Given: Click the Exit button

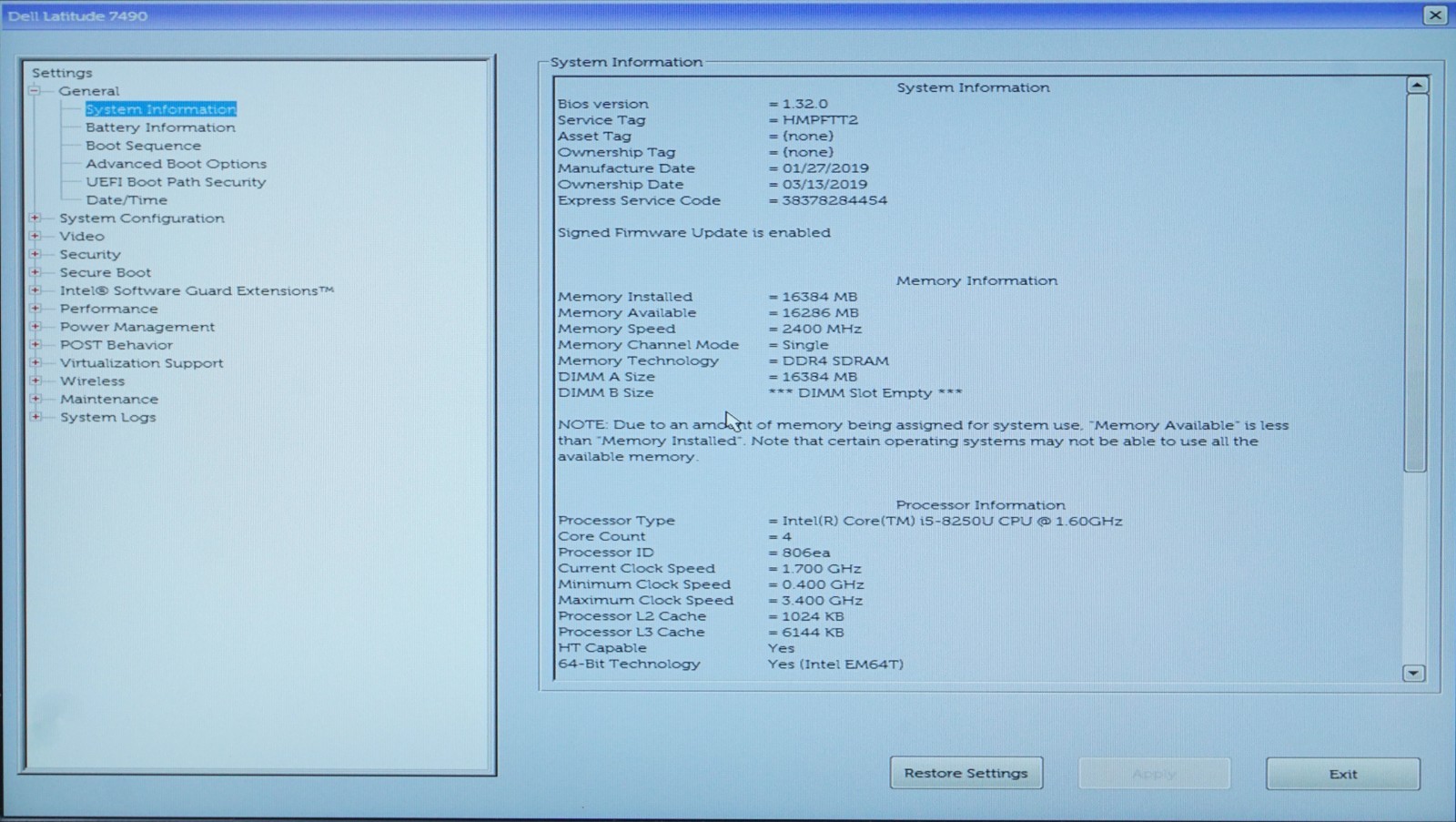Looking at the screenshot, I should click(x=1342, y=774).
